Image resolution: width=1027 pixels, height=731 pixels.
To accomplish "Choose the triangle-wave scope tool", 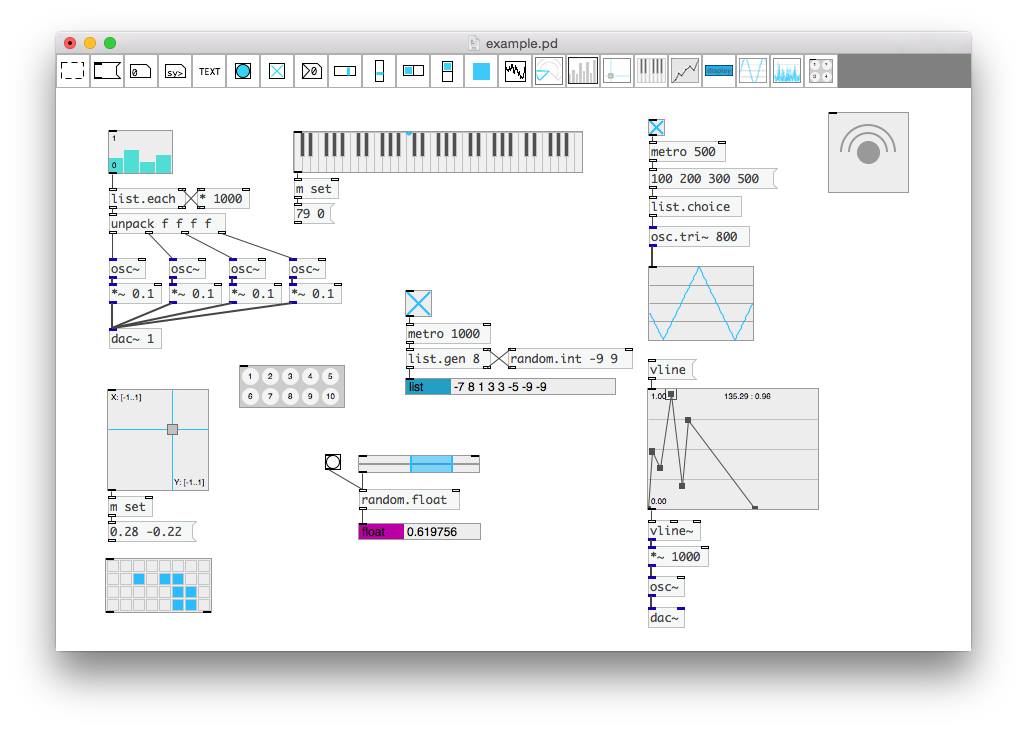I will [x=753, y=71].
